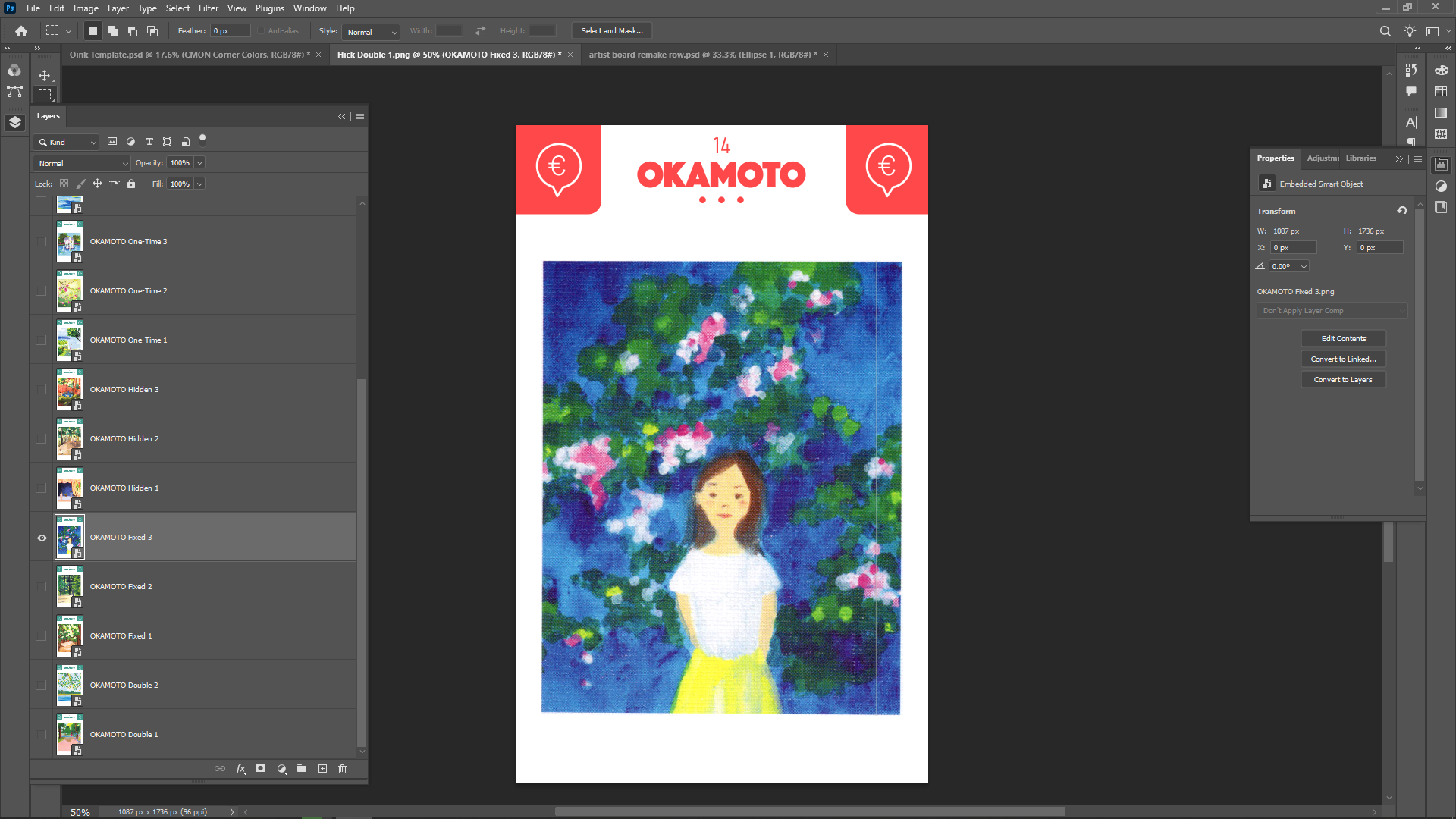Viewport: 1456px width, 819px height.
Task: Click the Search magnifier icon
Action: [1385, 31]
